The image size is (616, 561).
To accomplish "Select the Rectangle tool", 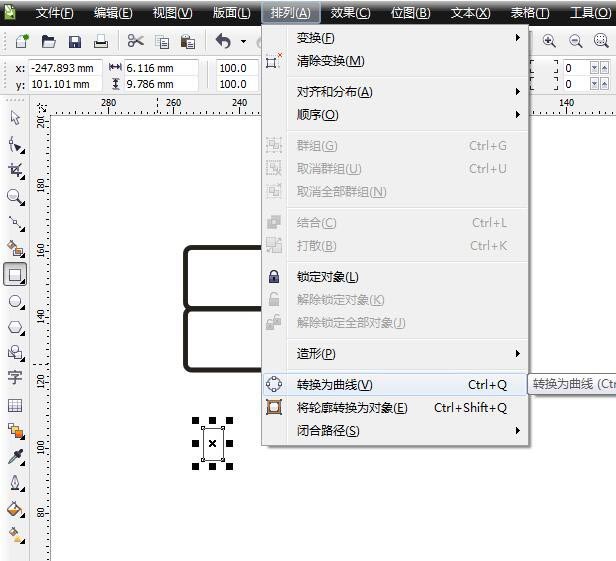I will (x=15, y=275).
